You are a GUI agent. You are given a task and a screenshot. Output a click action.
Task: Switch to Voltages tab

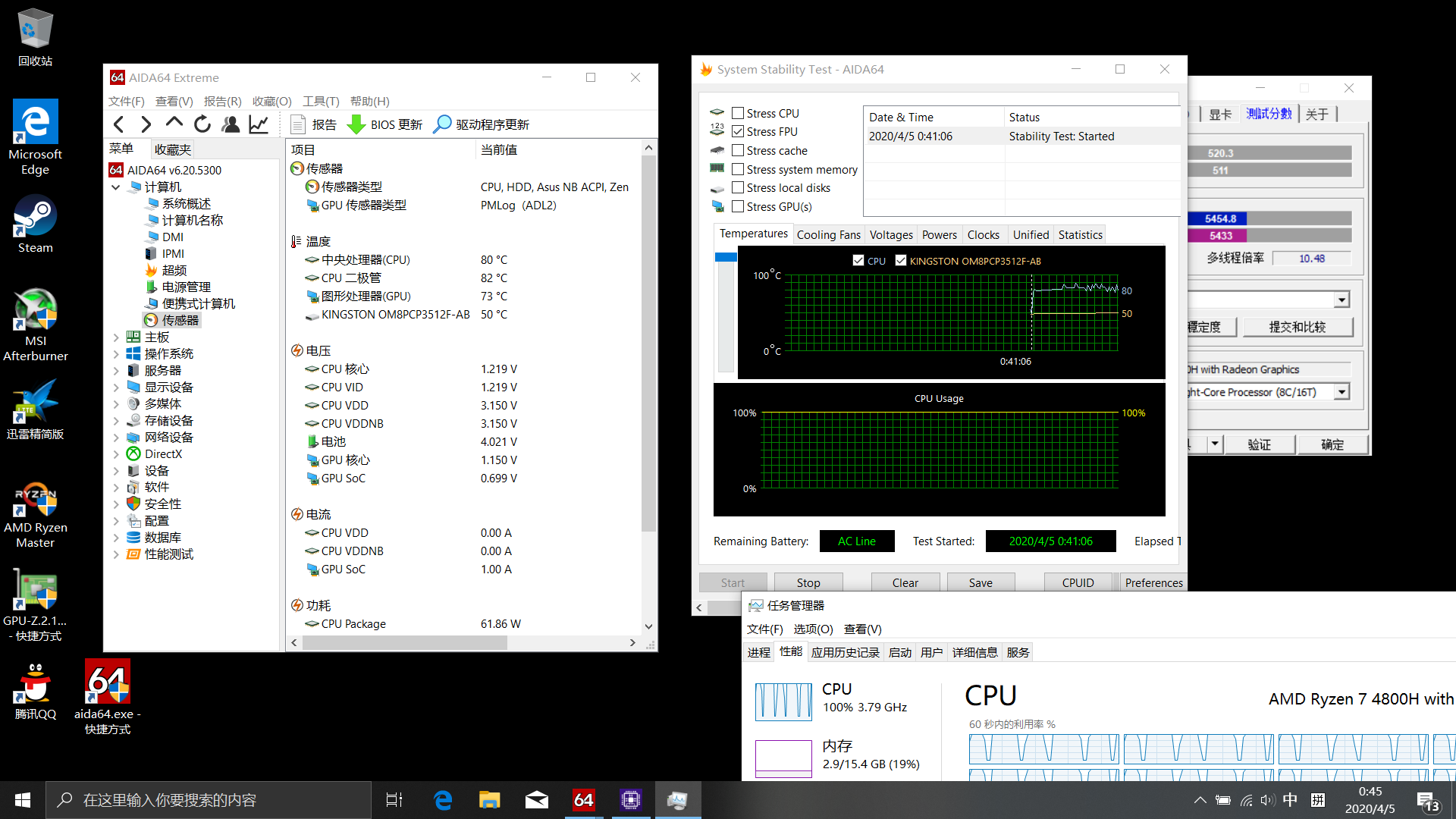pos(891,234)
